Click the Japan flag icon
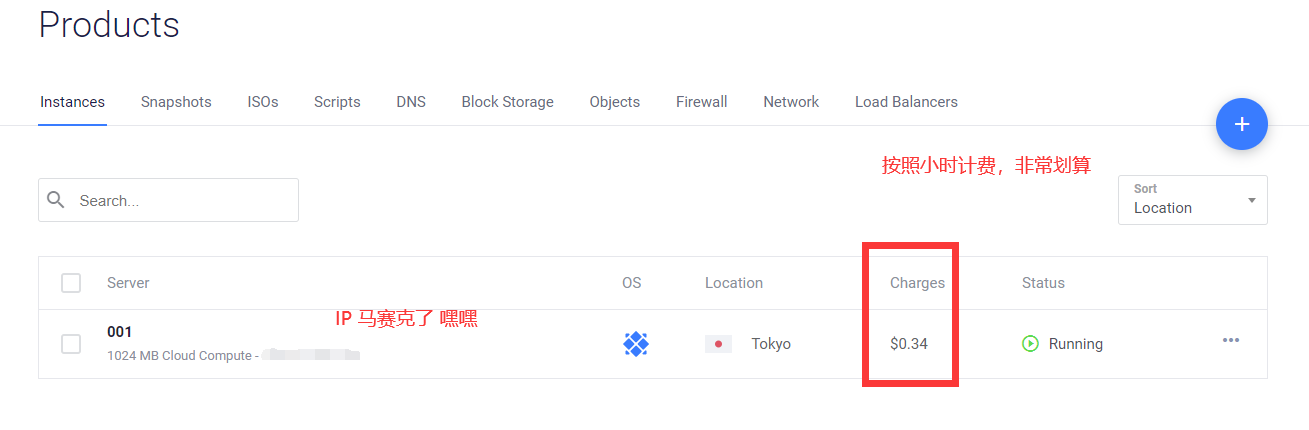The image size is (1309, 430). [718, 344]
